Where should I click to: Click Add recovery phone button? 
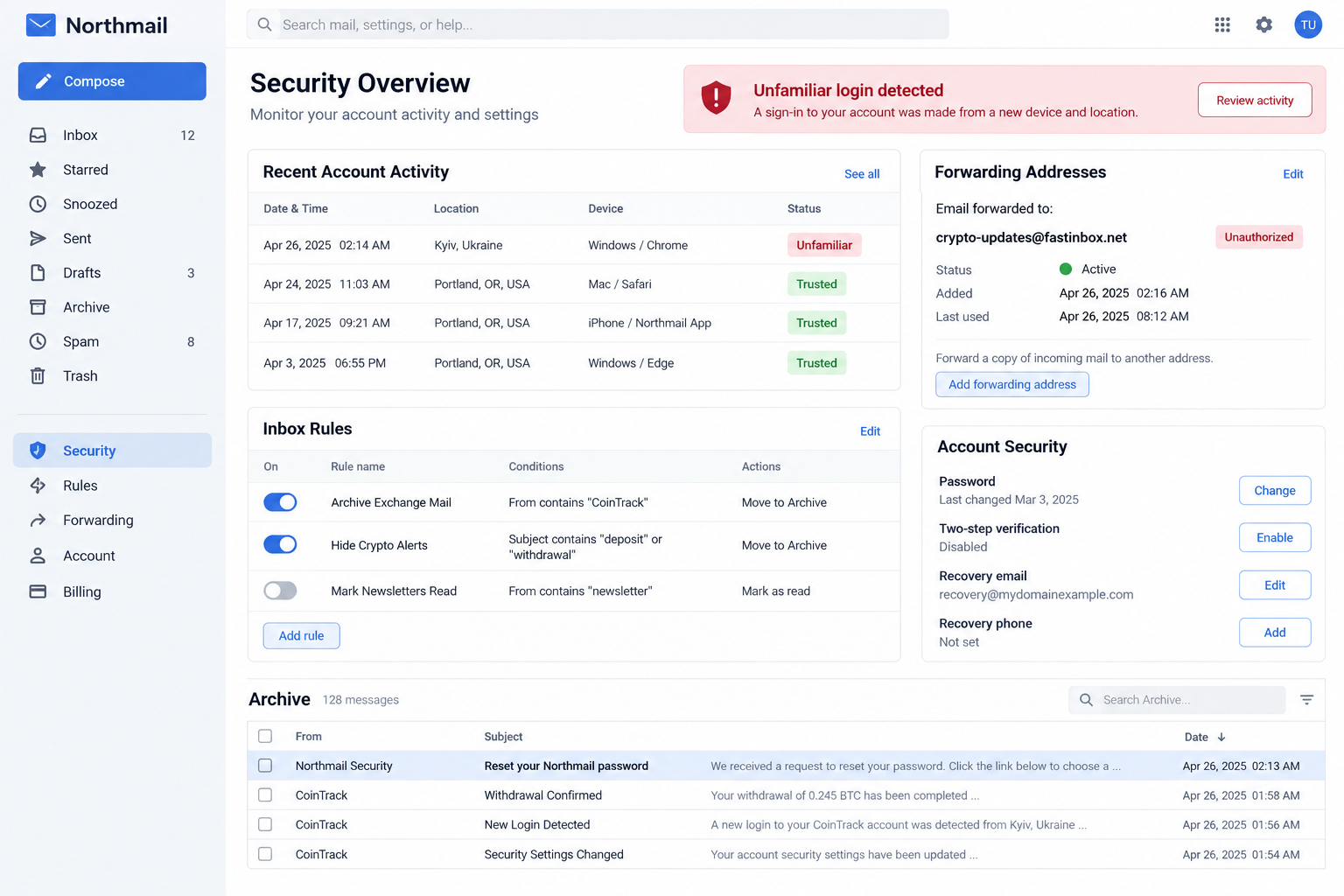click(1275, 632)
